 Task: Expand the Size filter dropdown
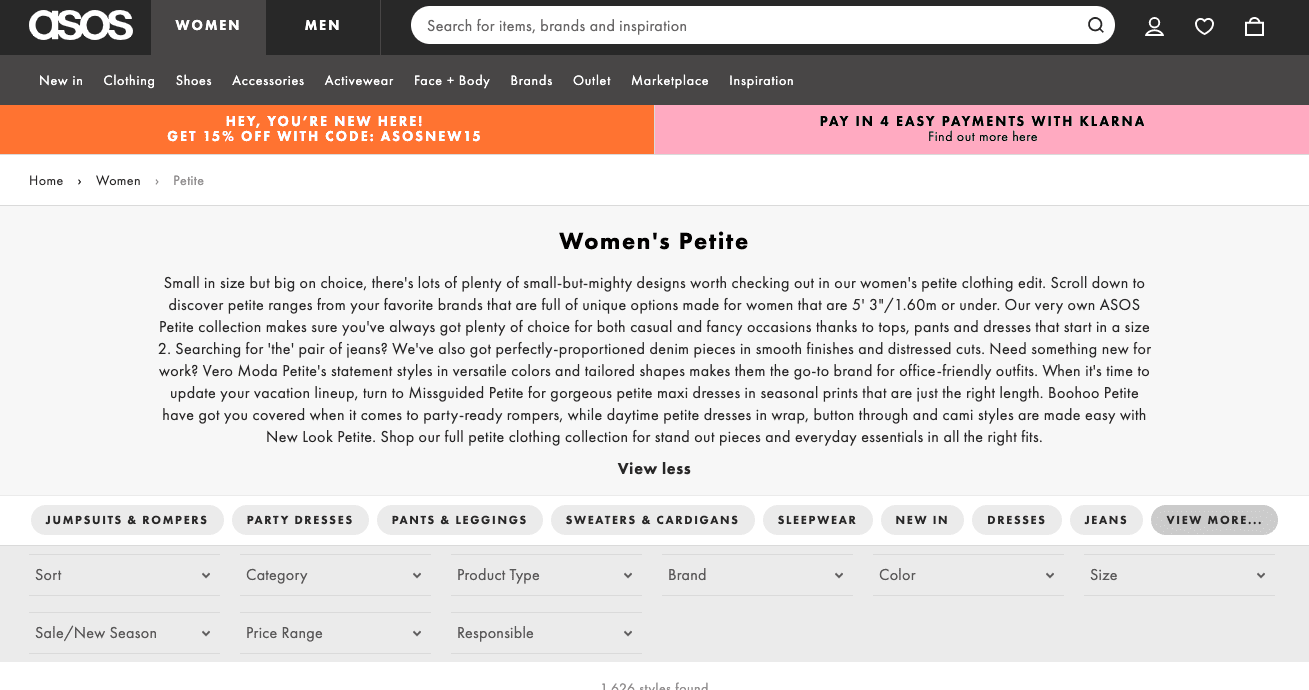coord(1179,575)
